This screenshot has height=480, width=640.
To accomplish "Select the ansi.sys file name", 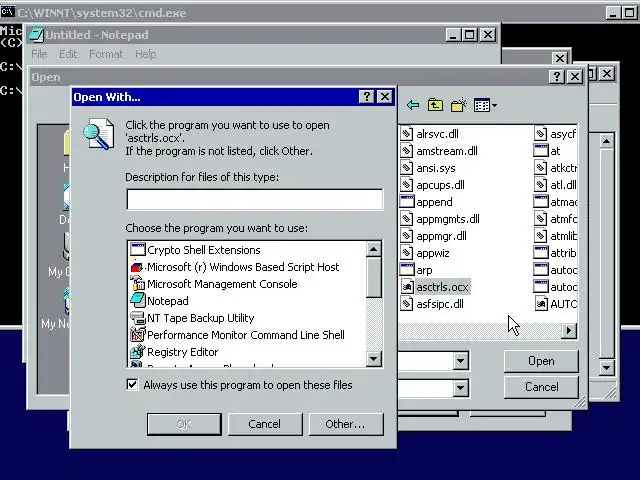I will click(x=436, y=168).
